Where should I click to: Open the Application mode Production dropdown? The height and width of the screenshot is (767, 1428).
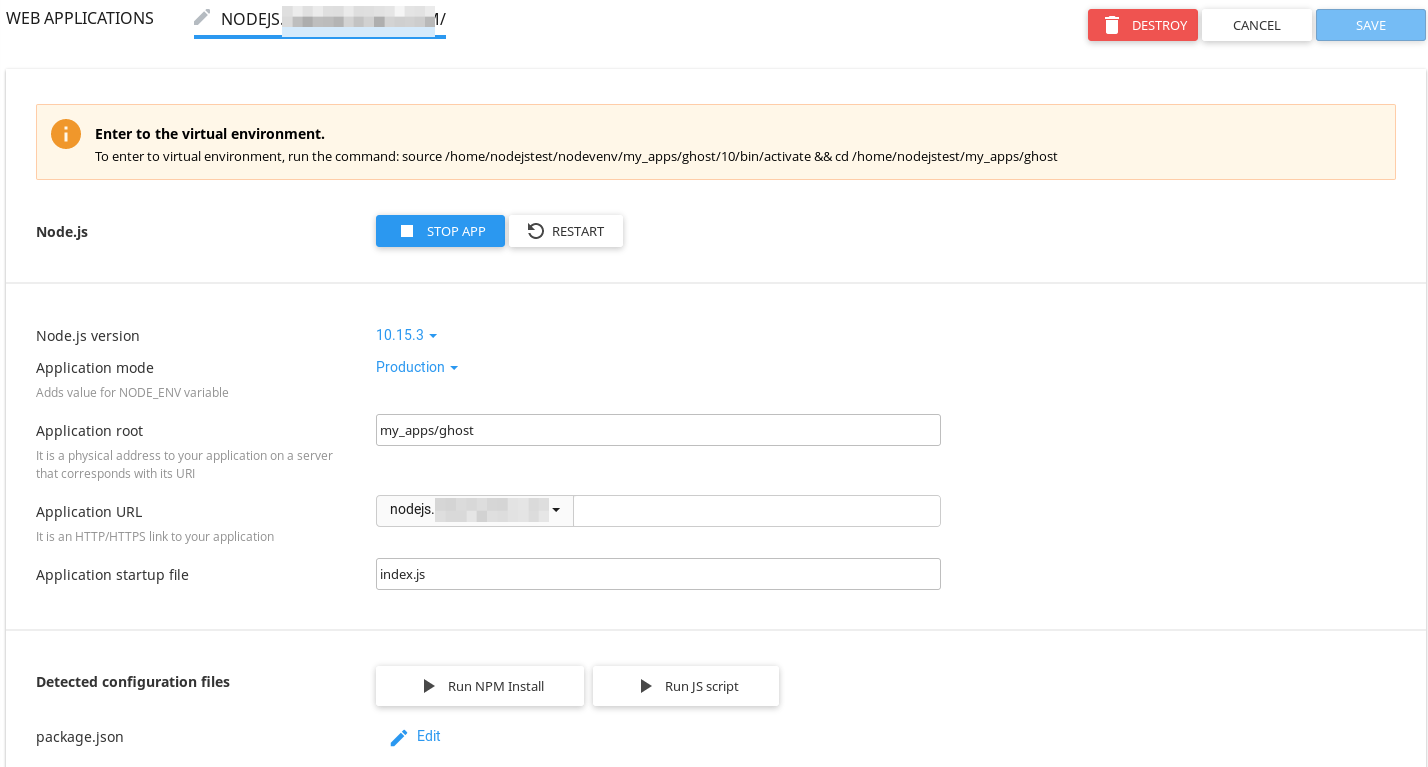pyautogui.click(x=417, y=367)
